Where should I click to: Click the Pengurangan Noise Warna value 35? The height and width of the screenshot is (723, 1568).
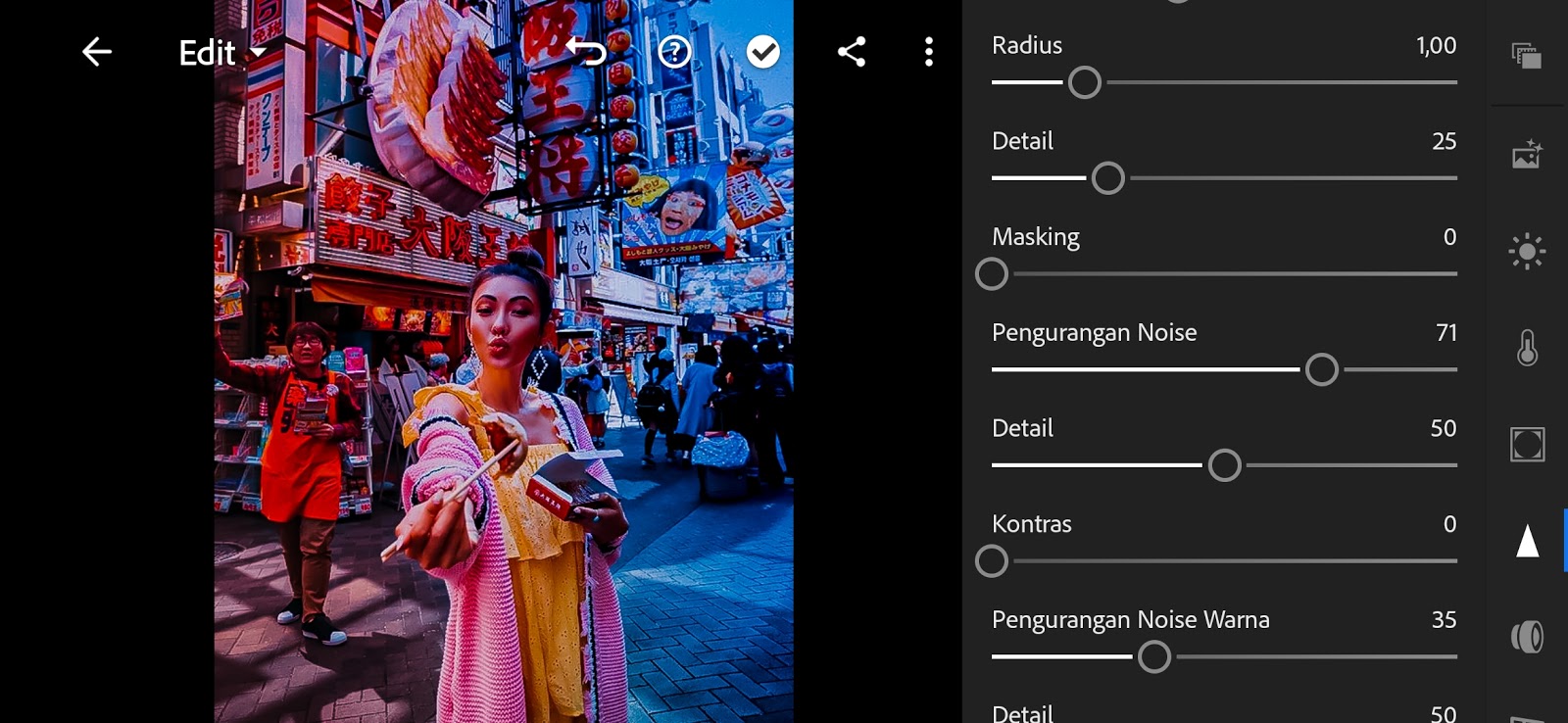point(1444,619)
